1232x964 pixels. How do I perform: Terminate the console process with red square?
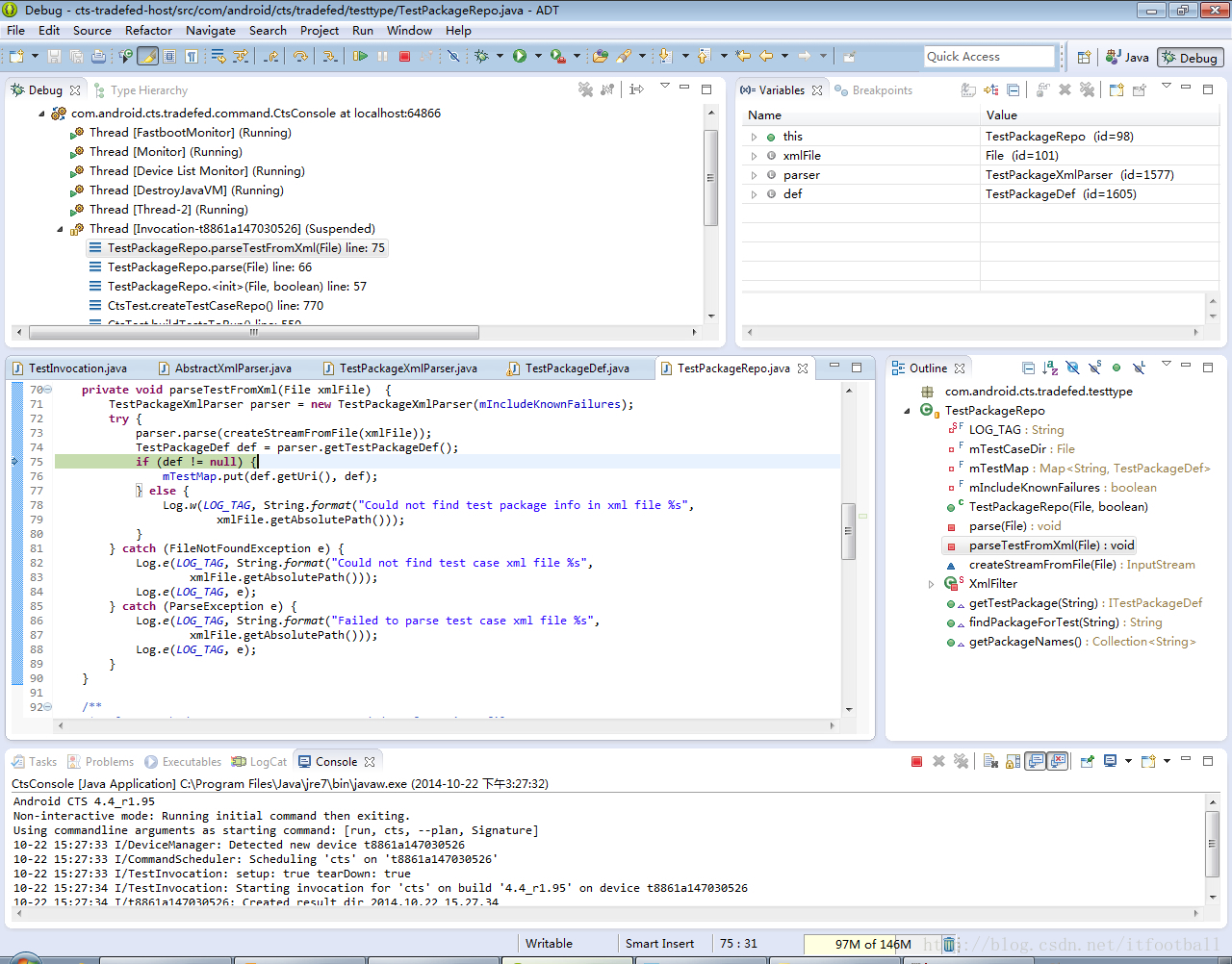916,762
